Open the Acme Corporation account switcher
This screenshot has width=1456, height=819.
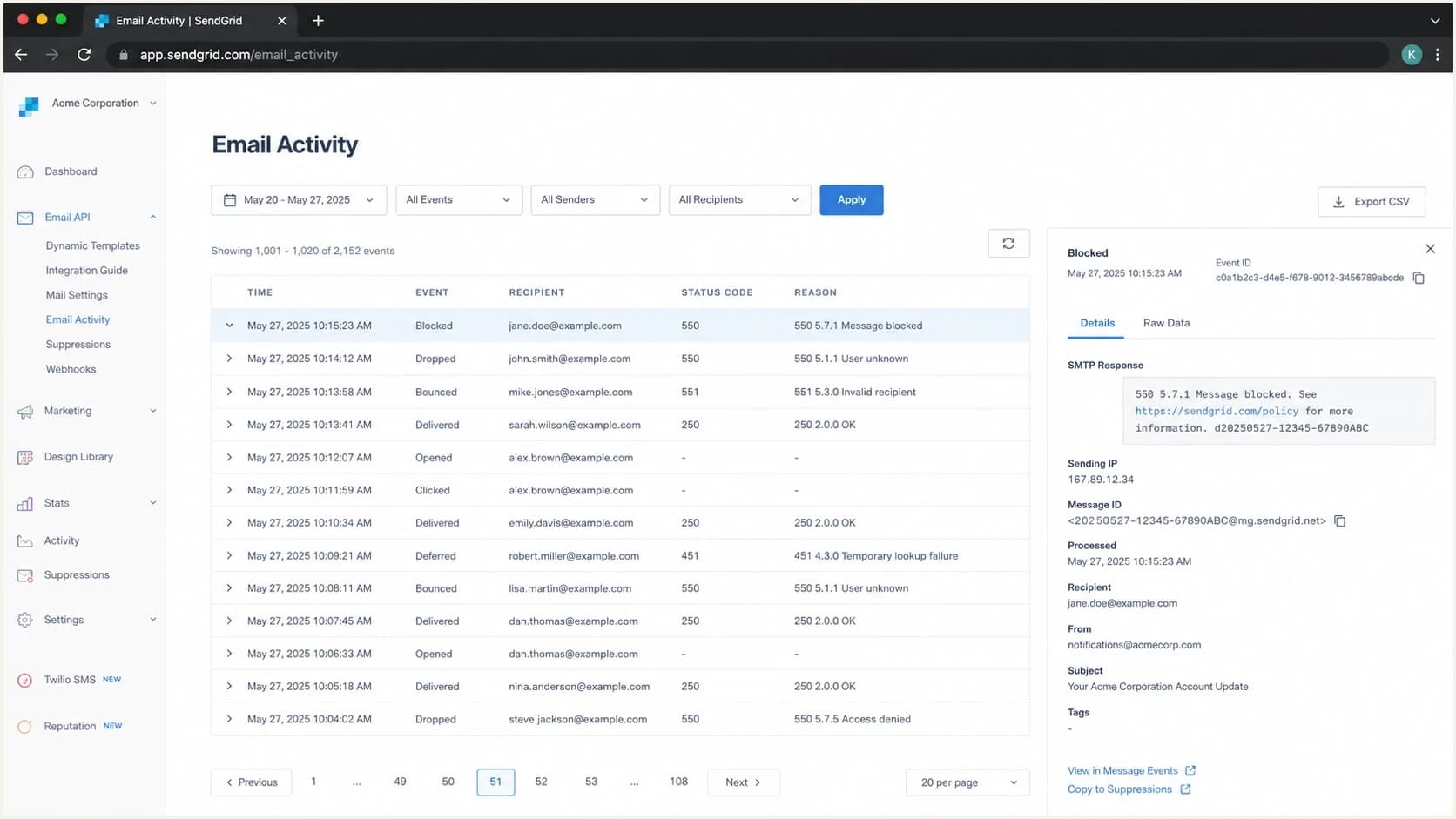104,104
